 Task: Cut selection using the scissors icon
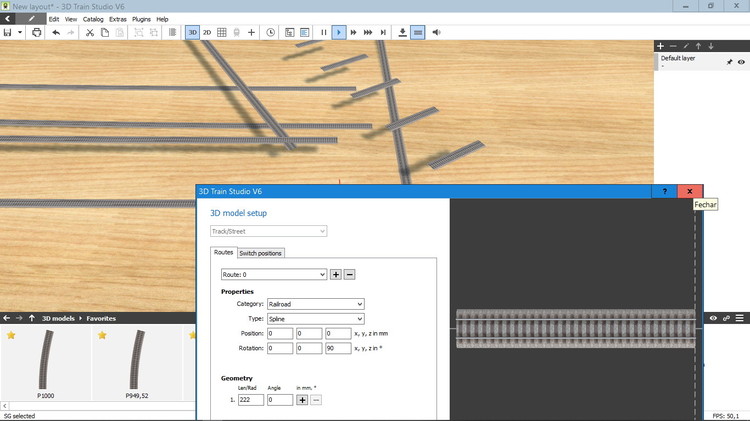(x=89, y=33)
